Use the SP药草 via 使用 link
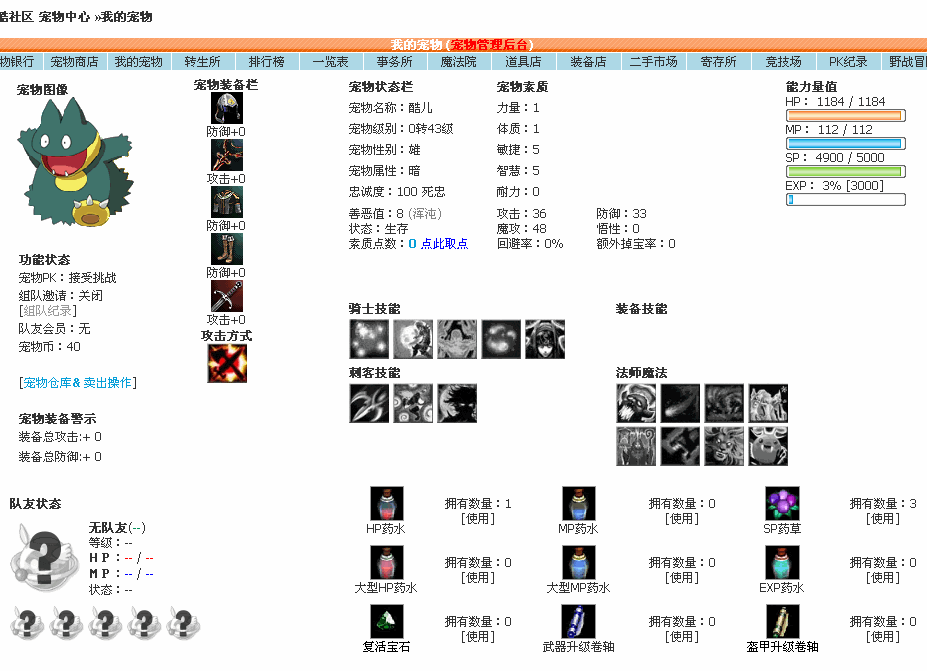Screen dimensions: 927x671 [883, 518]
